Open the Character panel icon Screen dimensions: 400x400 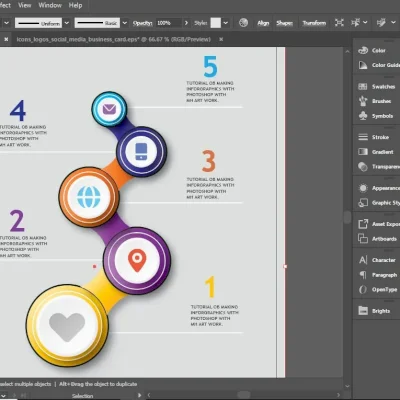pyautogui.click(x=363, y=260)
